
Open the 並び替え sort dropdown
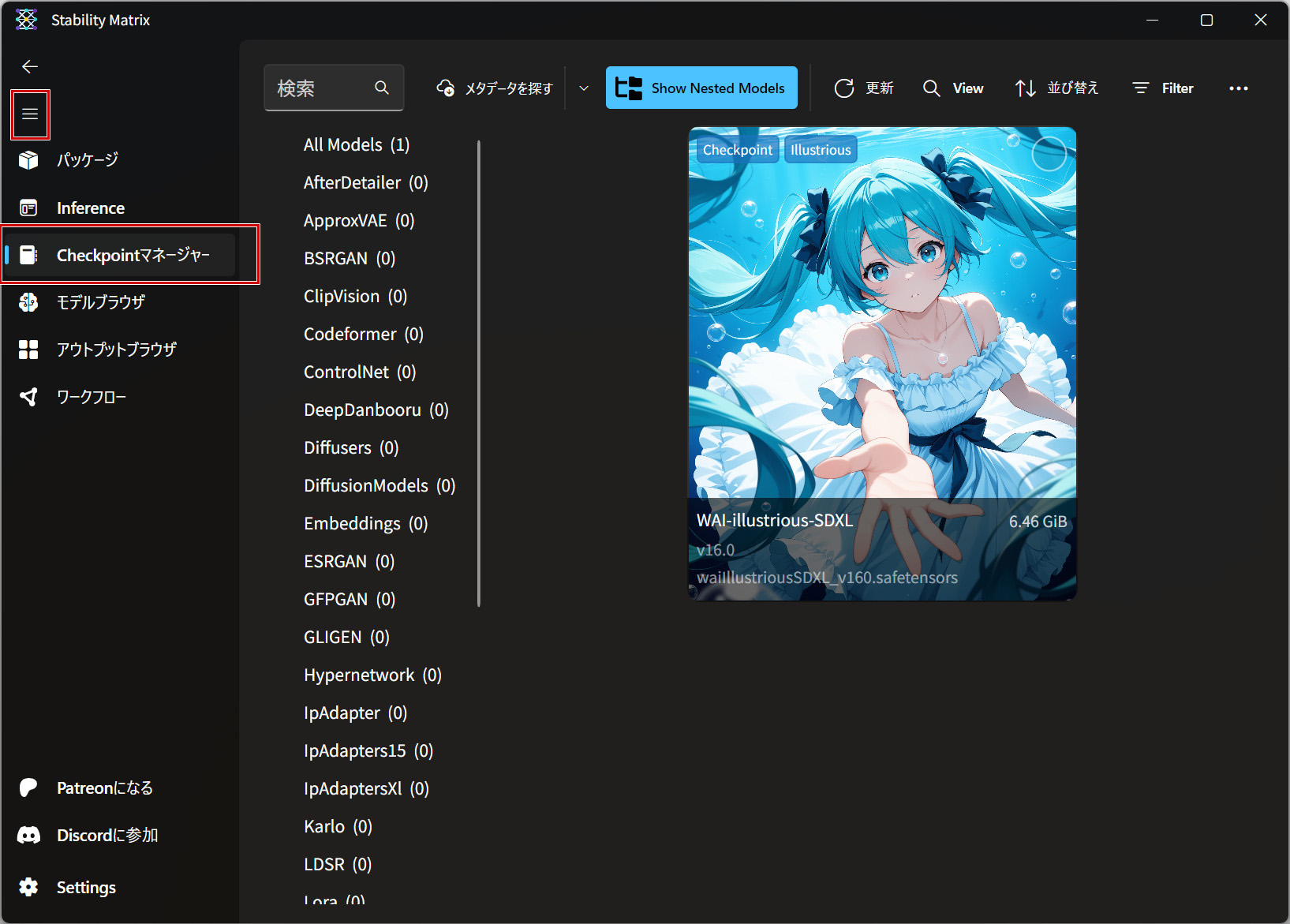[1056, 88]
